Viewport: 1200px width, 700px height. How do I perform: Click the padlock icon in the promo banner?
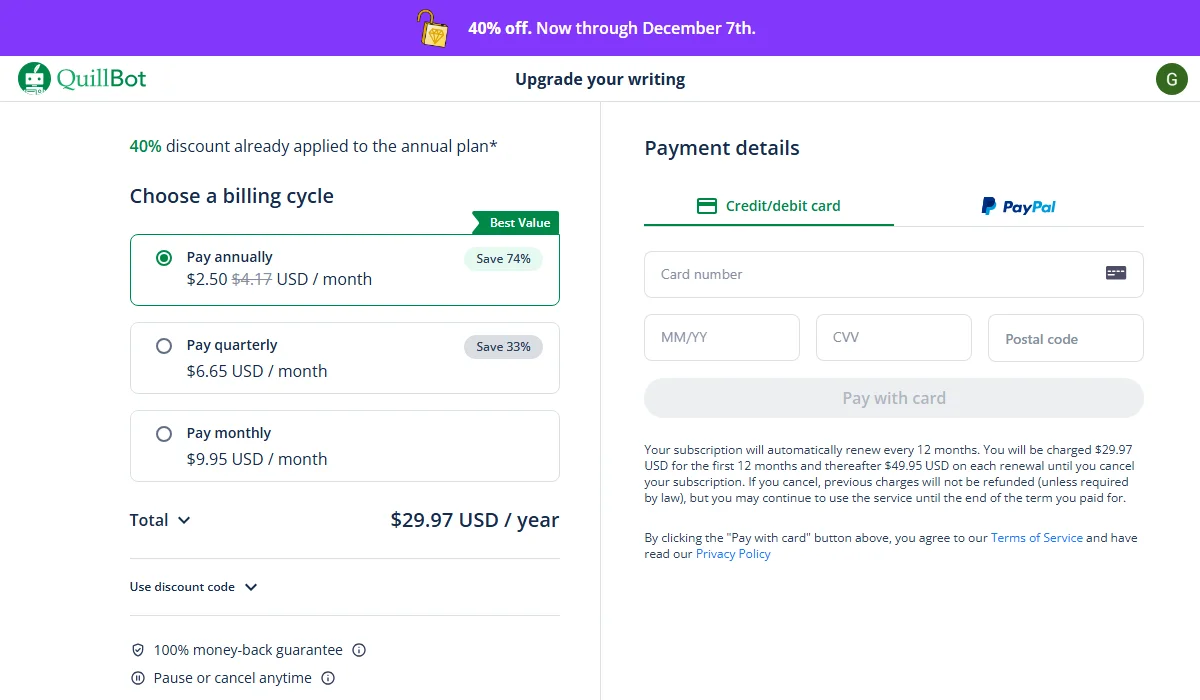(x=430, y=28)
